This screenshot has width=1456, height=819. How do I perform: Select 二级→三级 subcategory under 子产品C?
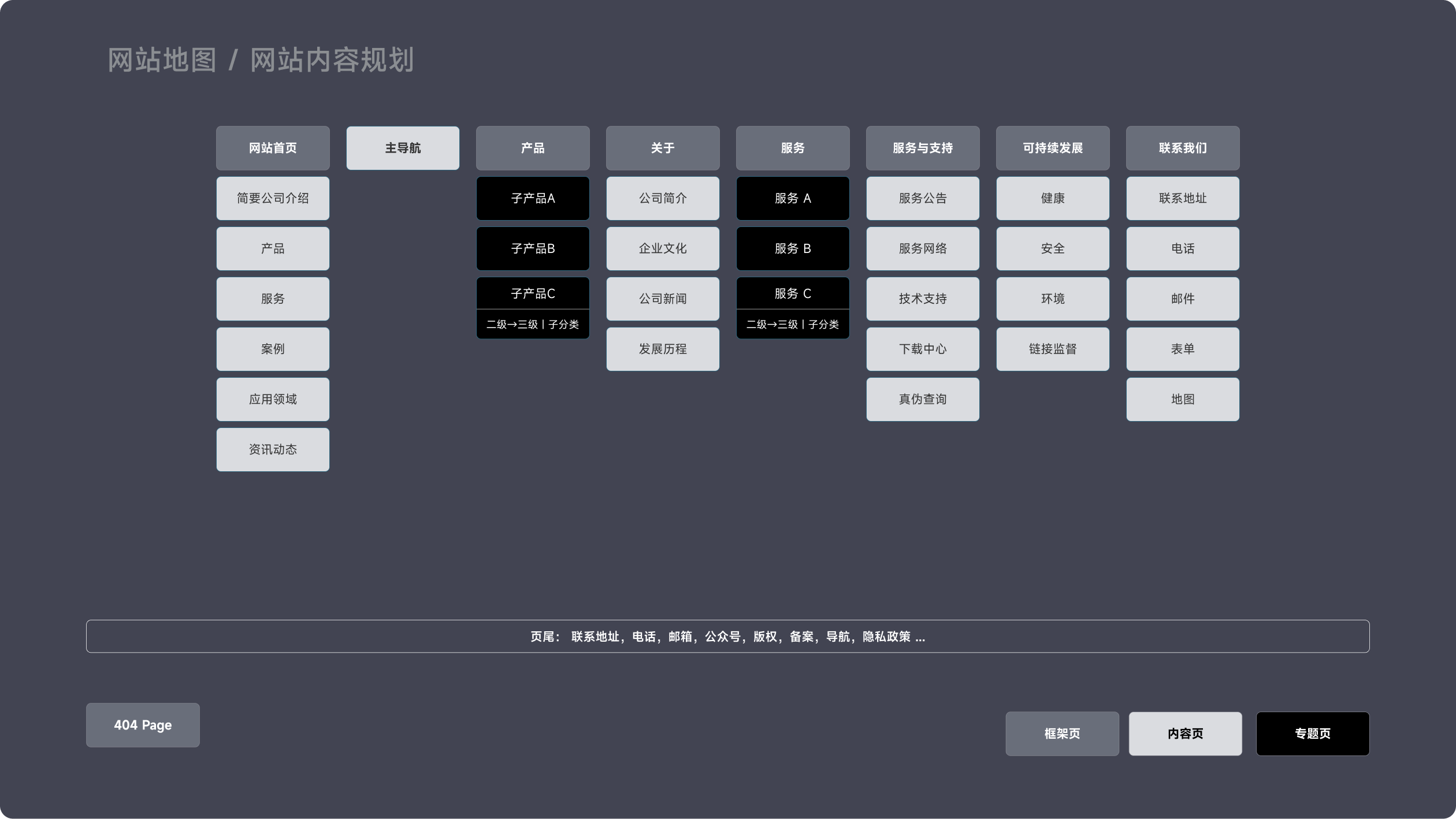tap(533, 325)
